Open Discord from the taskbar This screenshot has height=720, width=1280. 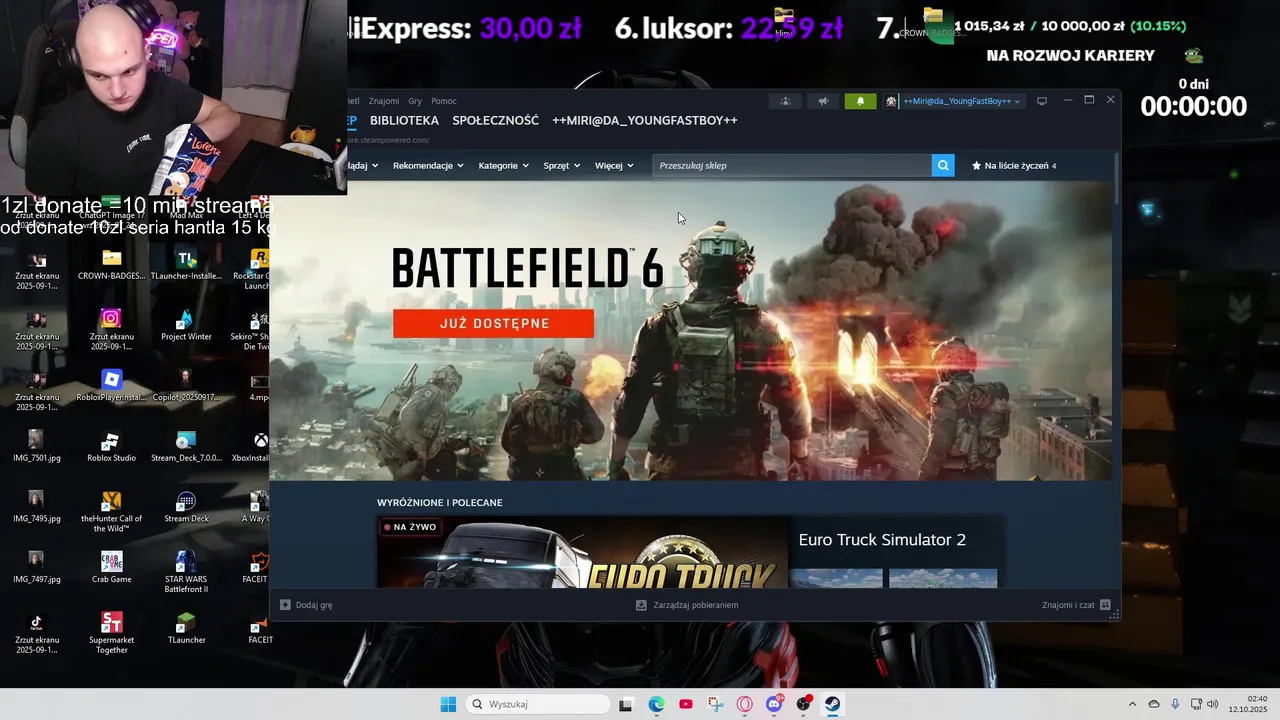774,704
